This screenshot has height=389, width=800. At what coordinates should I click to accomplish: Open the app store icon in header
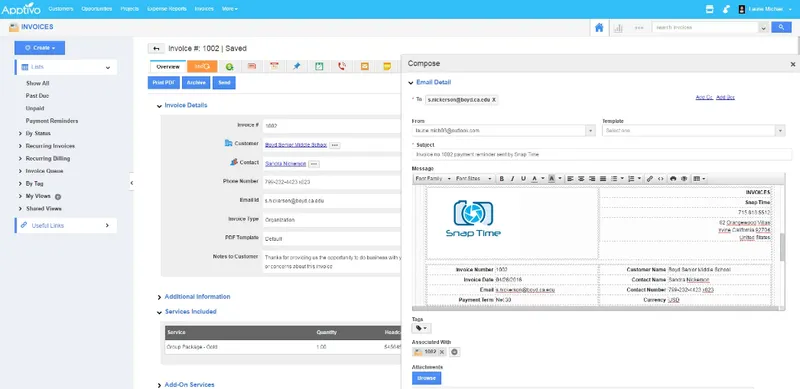point(709,9)
